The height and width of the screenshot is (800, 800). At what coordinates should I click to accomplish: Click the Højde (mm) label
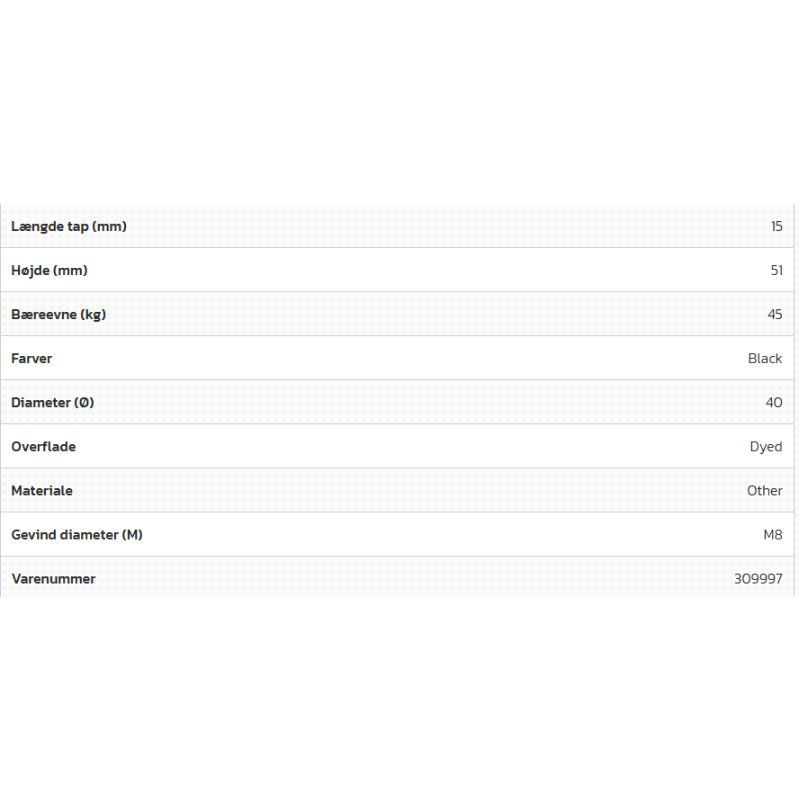49,270
